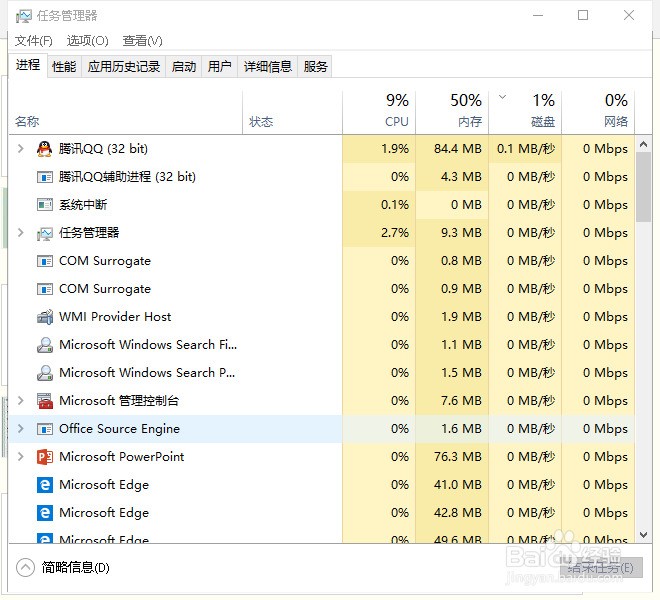Select the 进程 tab

pos(28,65)
